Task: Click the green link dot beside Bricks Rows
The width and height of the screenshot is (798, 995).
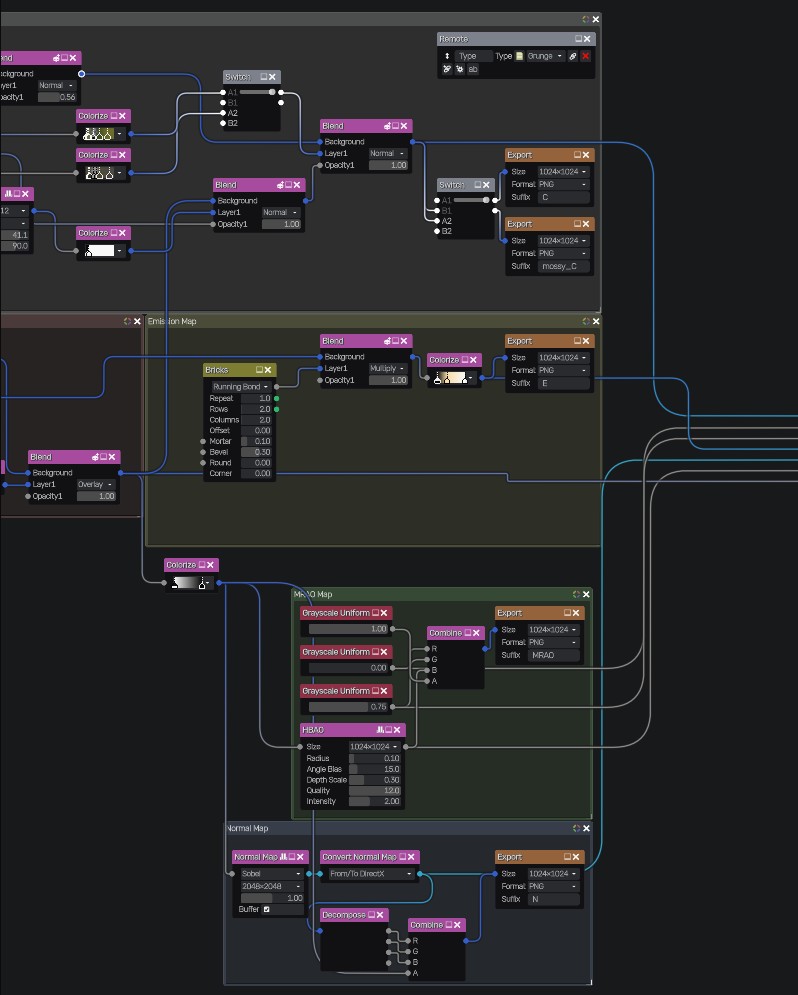Action: coord(277,409)
